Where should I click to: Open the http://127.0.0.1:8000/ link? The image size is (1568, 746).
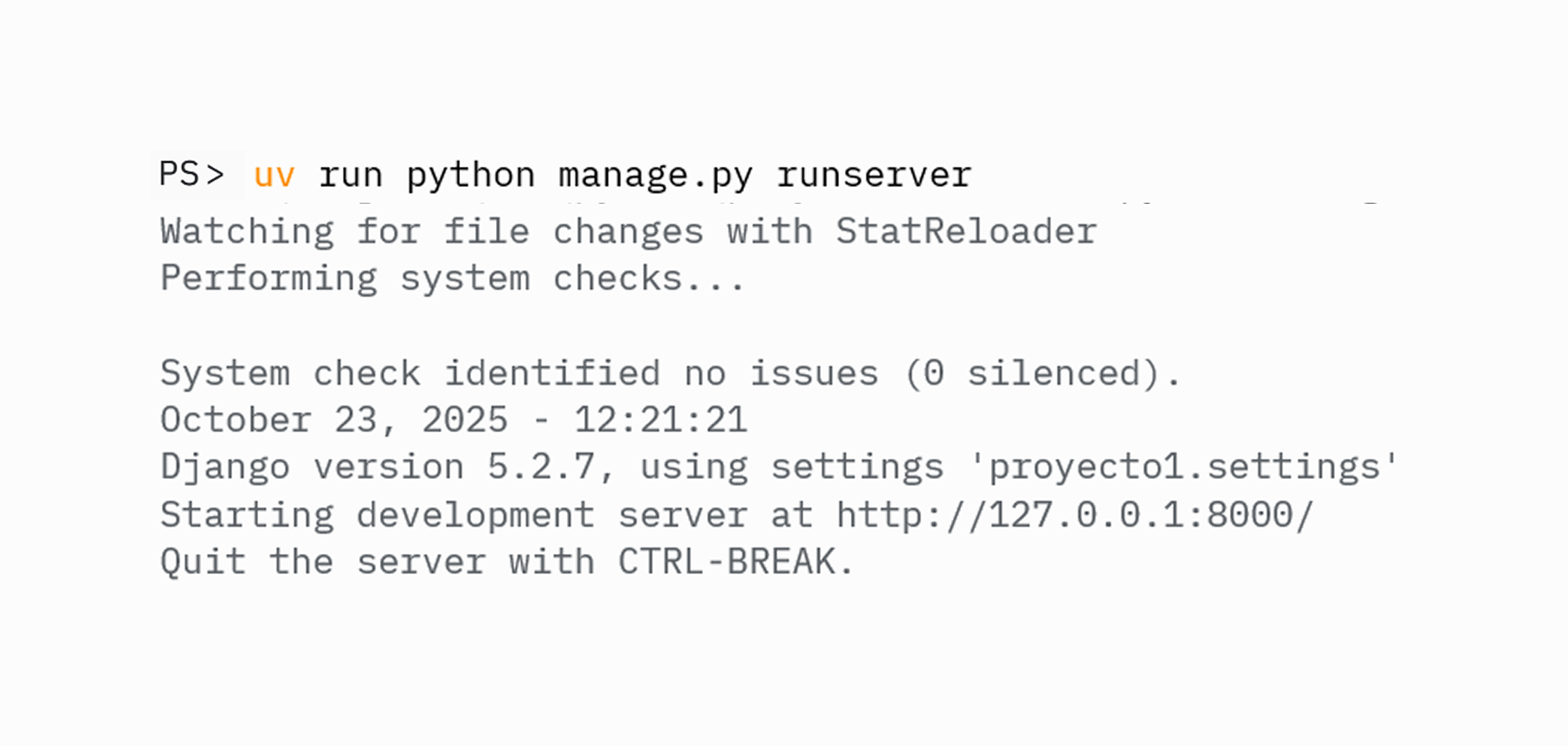(x=1075, y=515)
